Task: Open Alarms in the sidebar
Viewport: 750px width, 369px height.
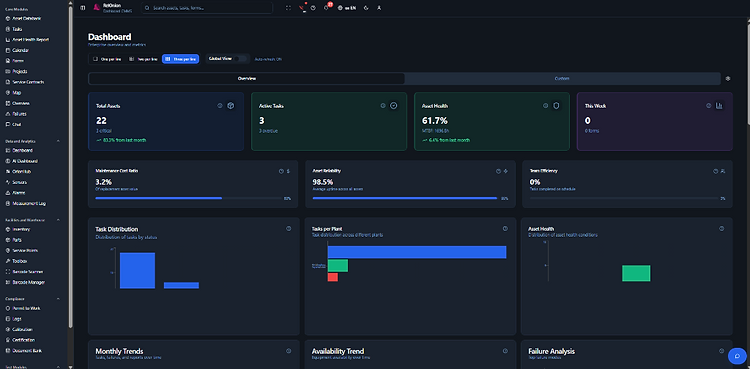Action: point(16,192)
